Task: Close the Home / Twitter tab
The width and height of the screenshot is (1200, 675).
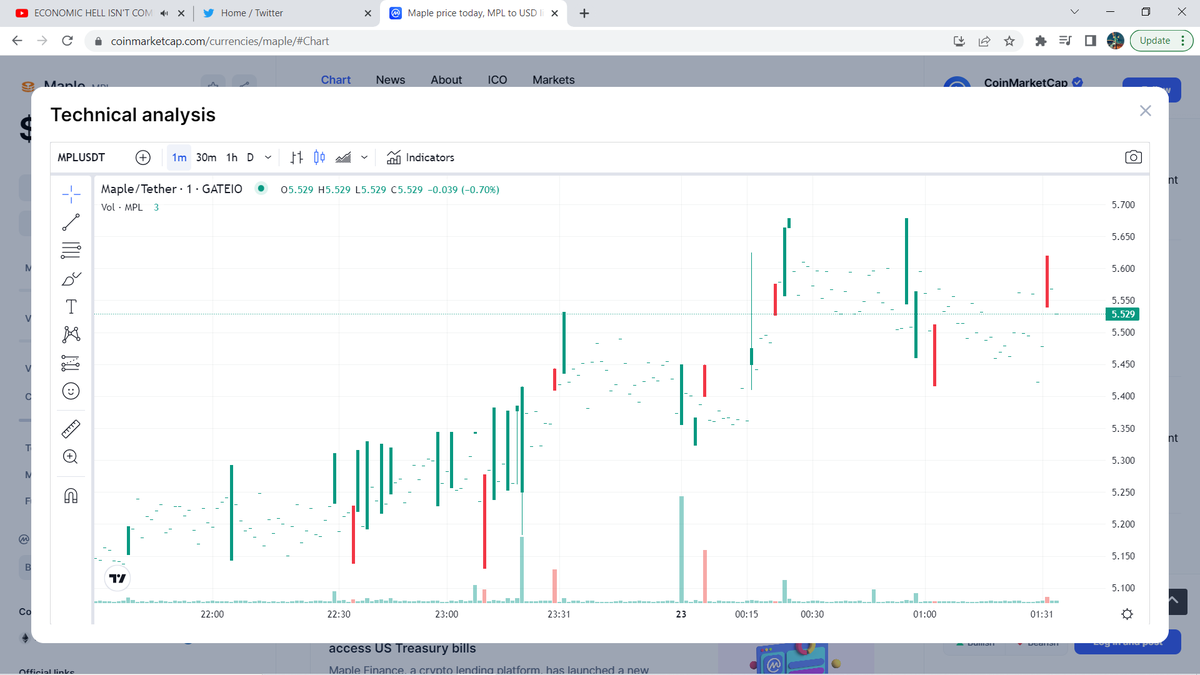Action: [367, 14]
